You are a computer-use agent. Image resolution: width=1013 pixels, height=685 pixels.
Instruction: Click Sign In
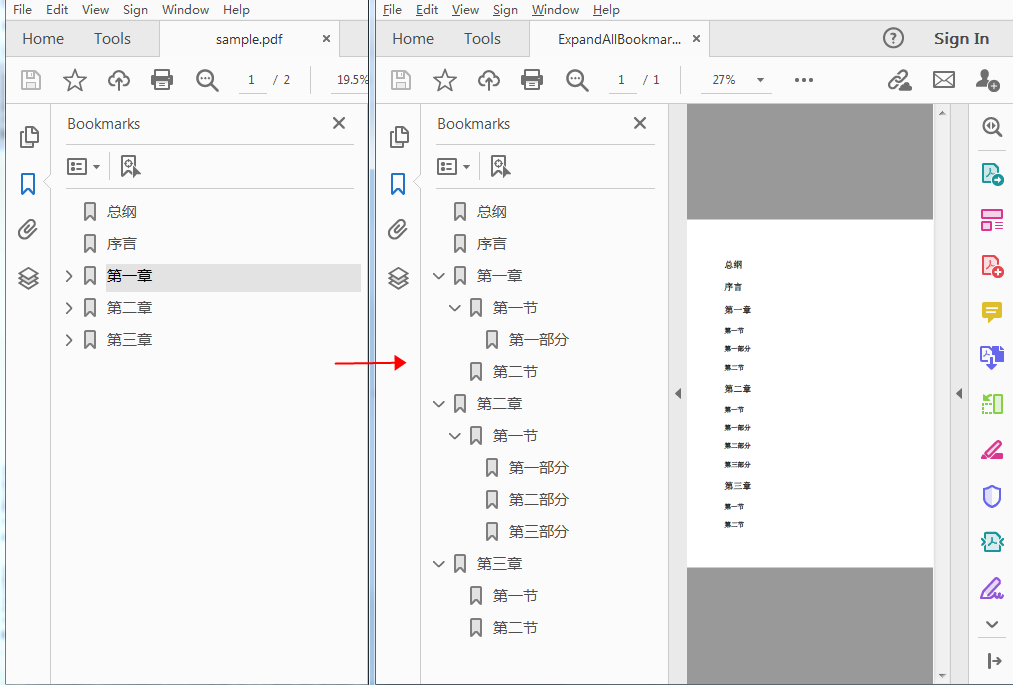[961, 39]
